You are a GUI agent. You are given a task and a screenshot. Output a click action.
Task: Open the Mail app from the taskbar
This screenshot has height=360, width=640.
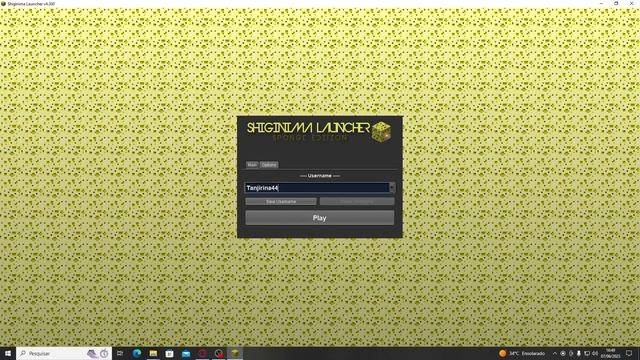pos(186,353)
